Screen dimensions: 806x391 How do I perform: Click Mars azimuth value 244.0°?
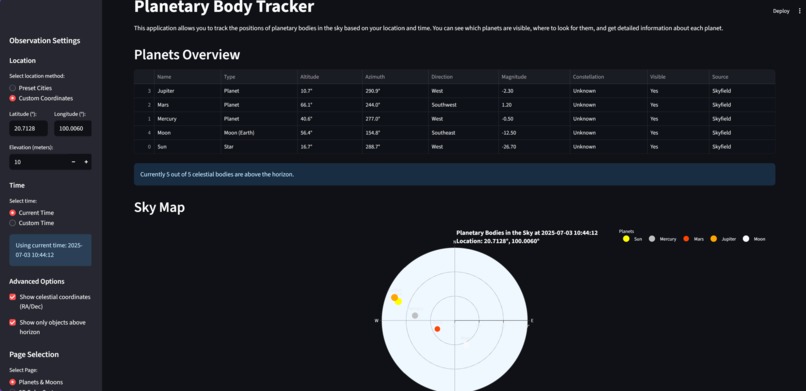pos(395,105)
